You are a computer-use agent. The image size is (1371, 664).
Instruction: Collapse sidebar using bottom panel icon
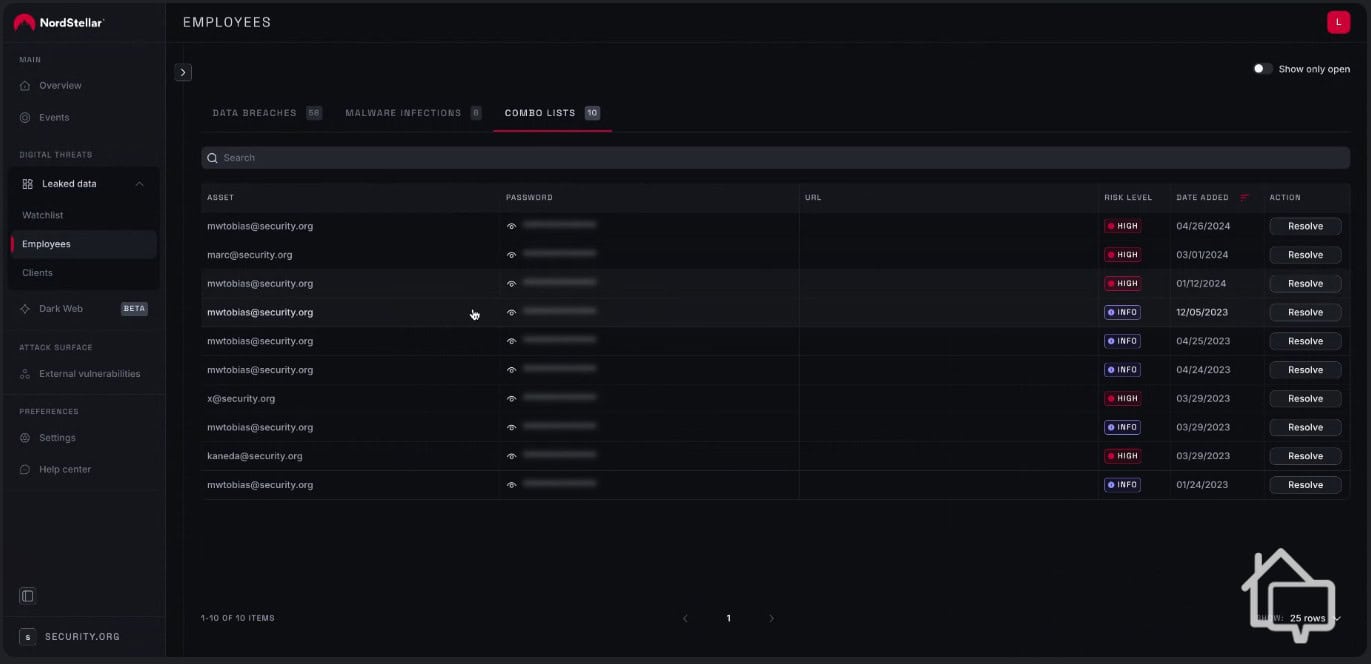pyautogui.click(x=28, y=596)
